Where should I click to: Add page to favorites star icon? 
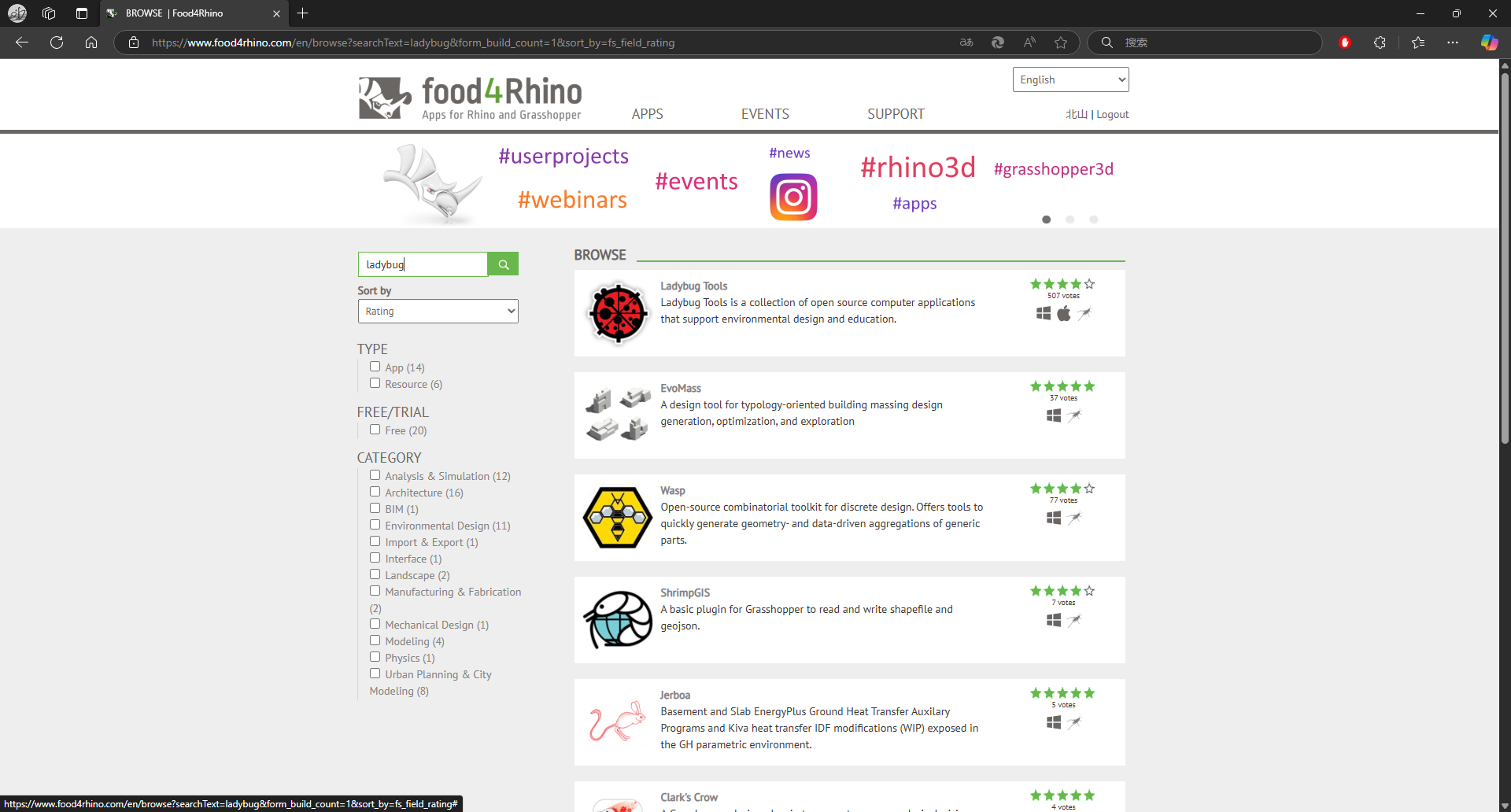click(x=1061, y=42)
